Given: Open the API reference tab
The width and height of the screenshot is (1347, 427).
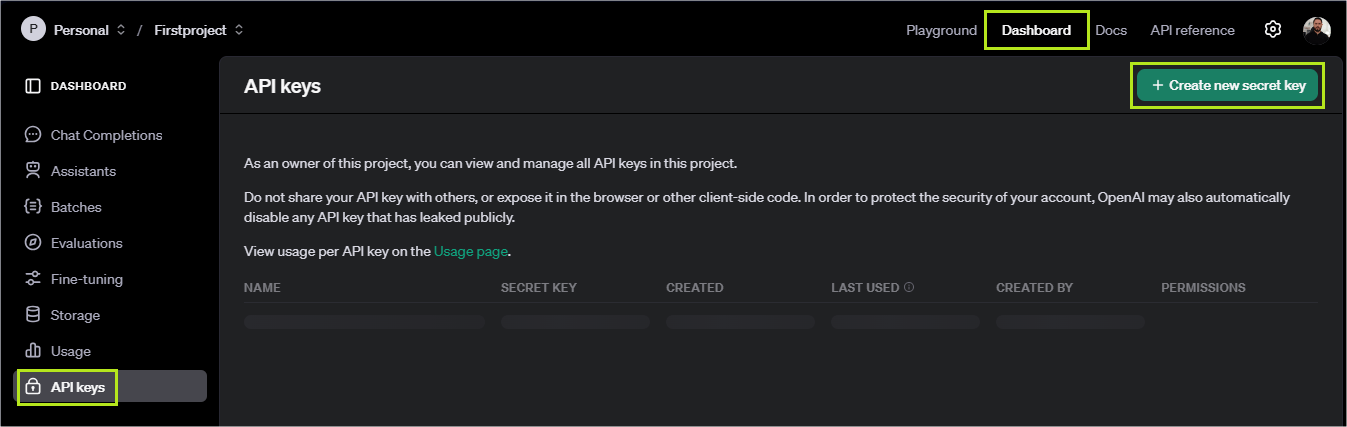Looking at the screenshot, I should [1192, 30].
